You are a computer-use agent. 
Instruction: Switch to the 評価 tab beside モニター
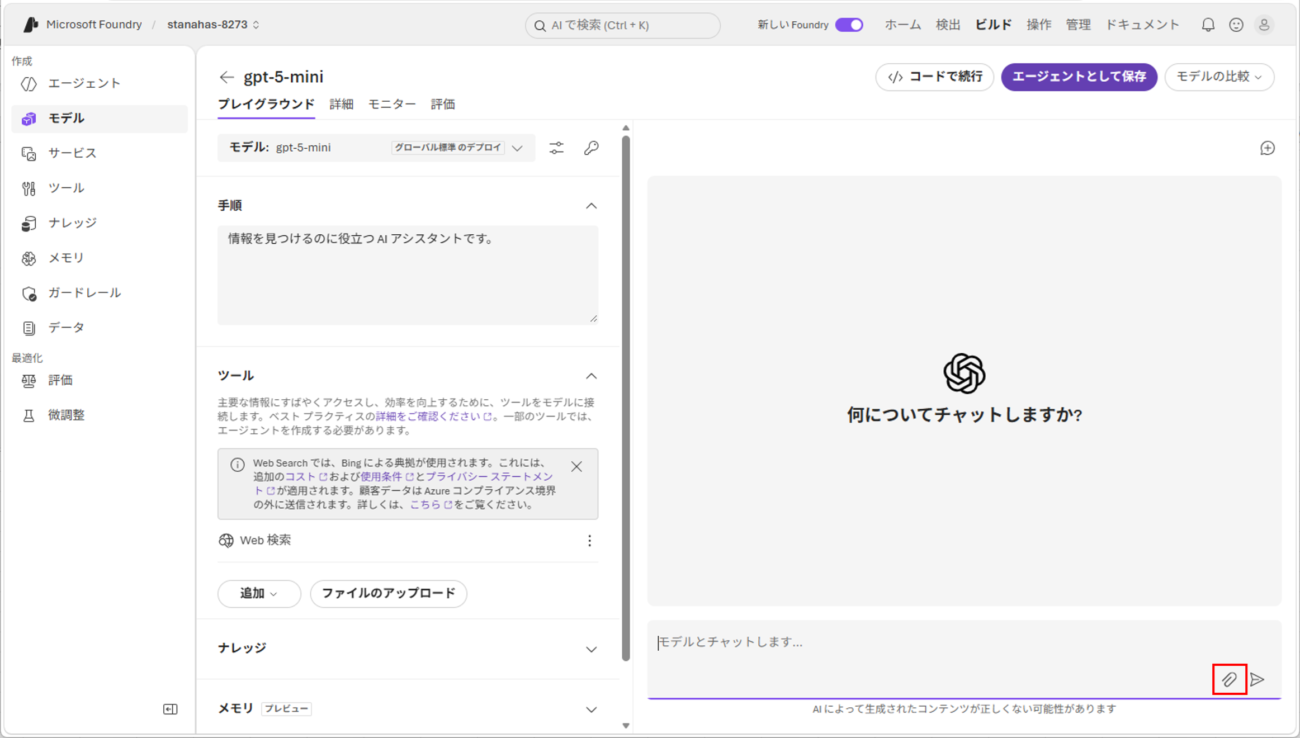[443, 104]
